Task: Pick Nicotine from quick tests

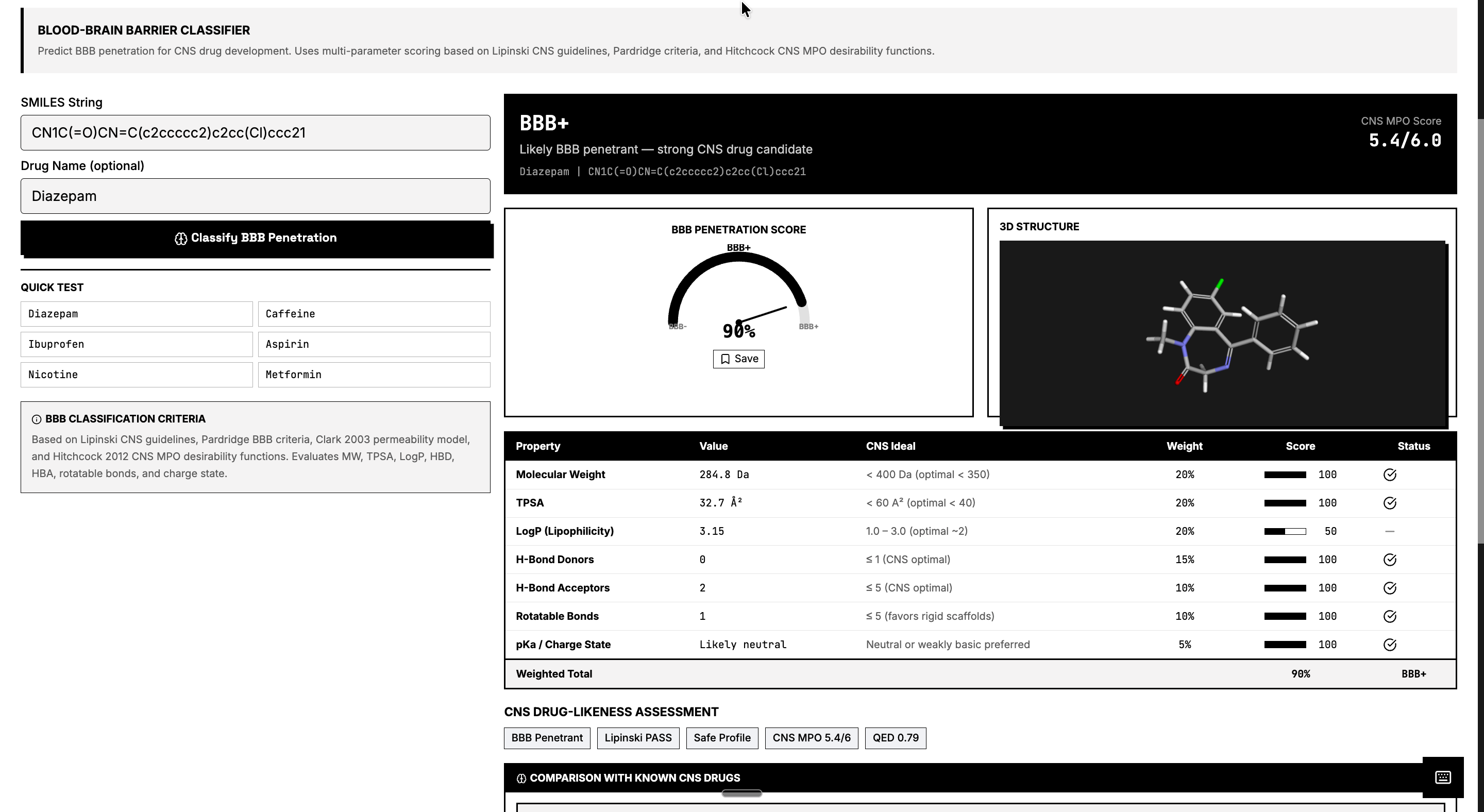Action: pyautogui.click(x=137, y=375)
